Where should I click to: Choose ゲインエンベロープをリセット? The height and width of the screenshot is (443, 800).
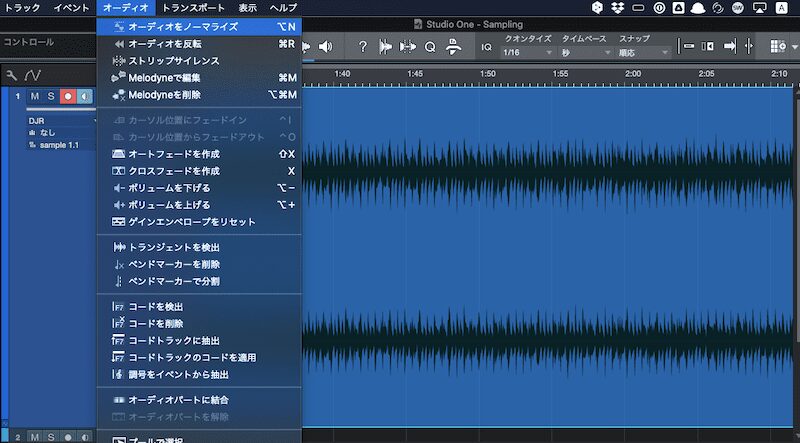199,222
